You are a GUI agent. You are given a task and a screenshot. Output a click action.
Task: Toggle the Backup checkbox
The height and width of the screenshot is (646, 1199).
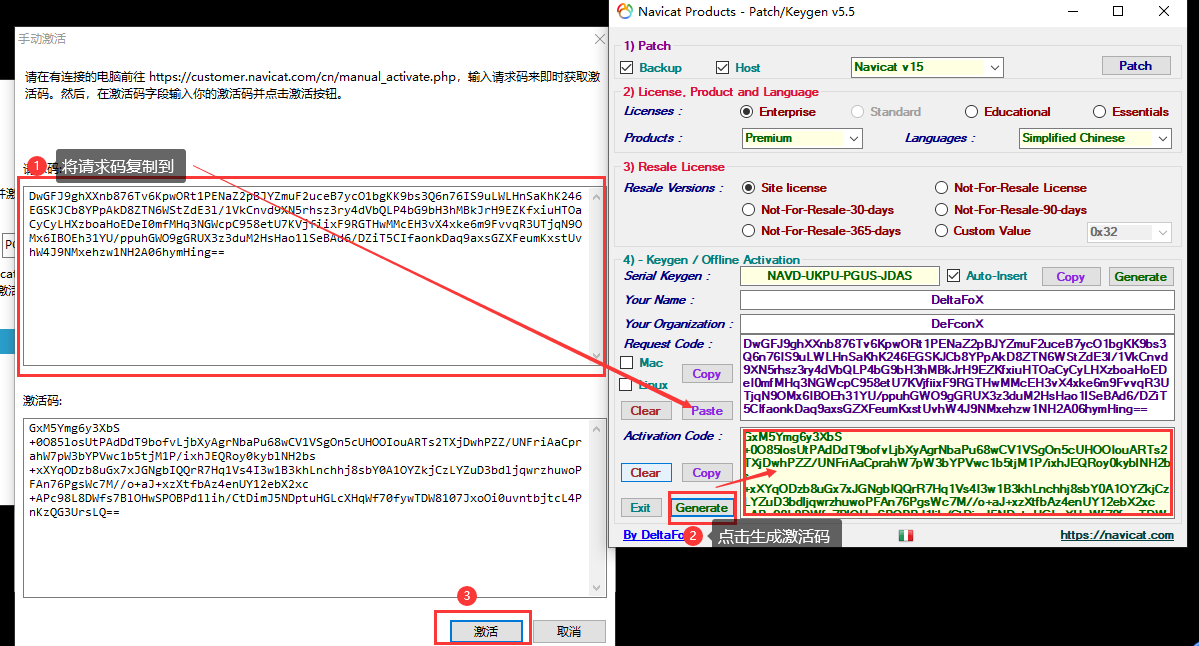click(627, 67)
